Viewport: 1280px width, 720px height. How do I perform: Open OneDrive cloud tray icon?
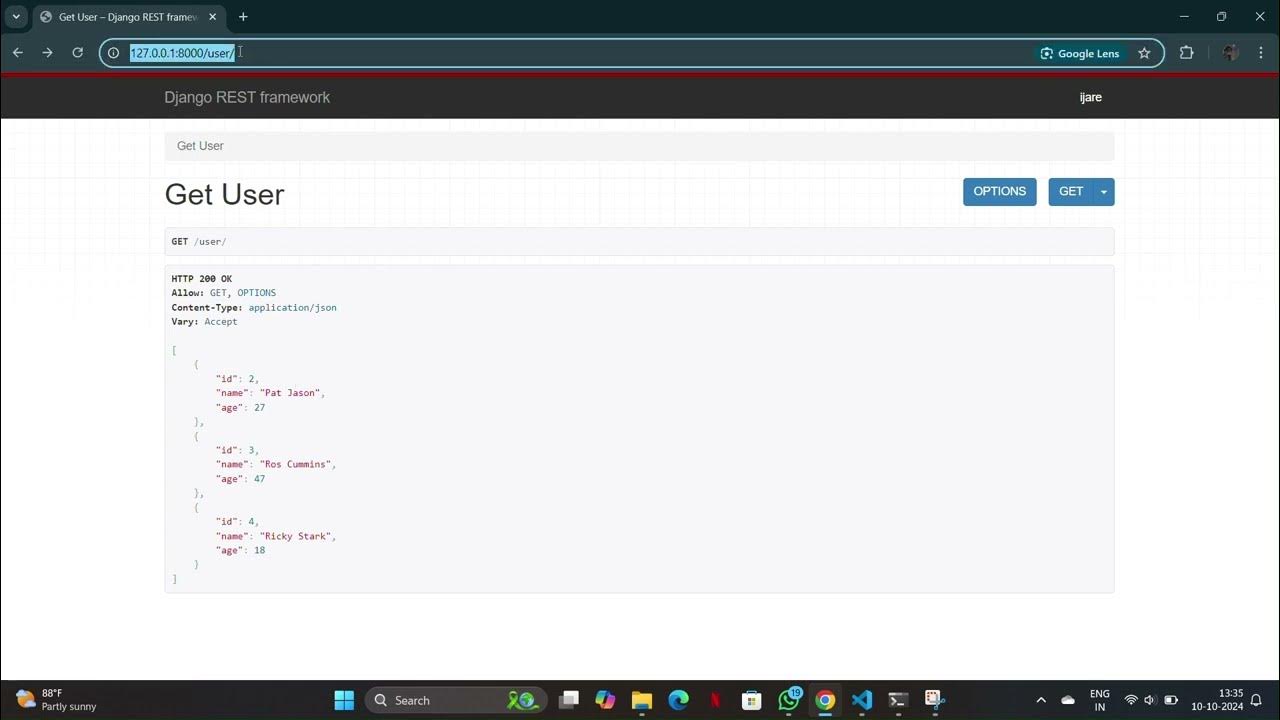pyautogui.click(x=1068, y=700)
